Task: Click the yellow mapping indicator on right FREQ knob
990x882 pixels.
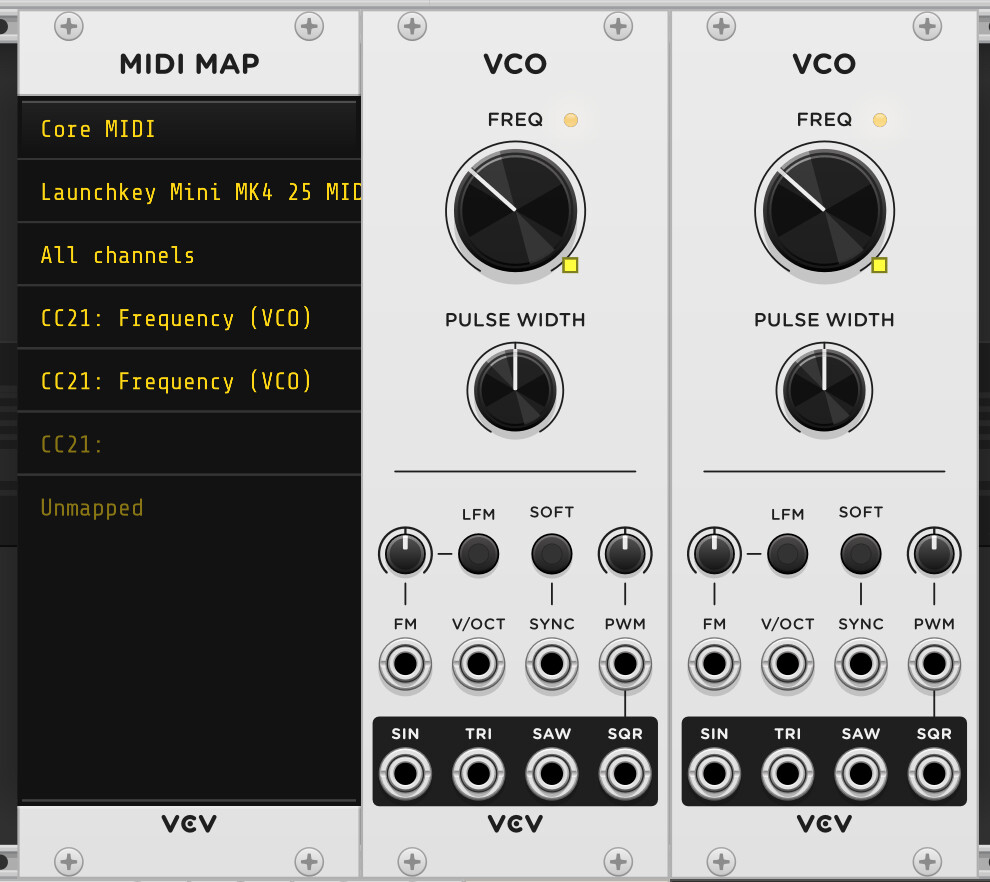Action: 879,265
